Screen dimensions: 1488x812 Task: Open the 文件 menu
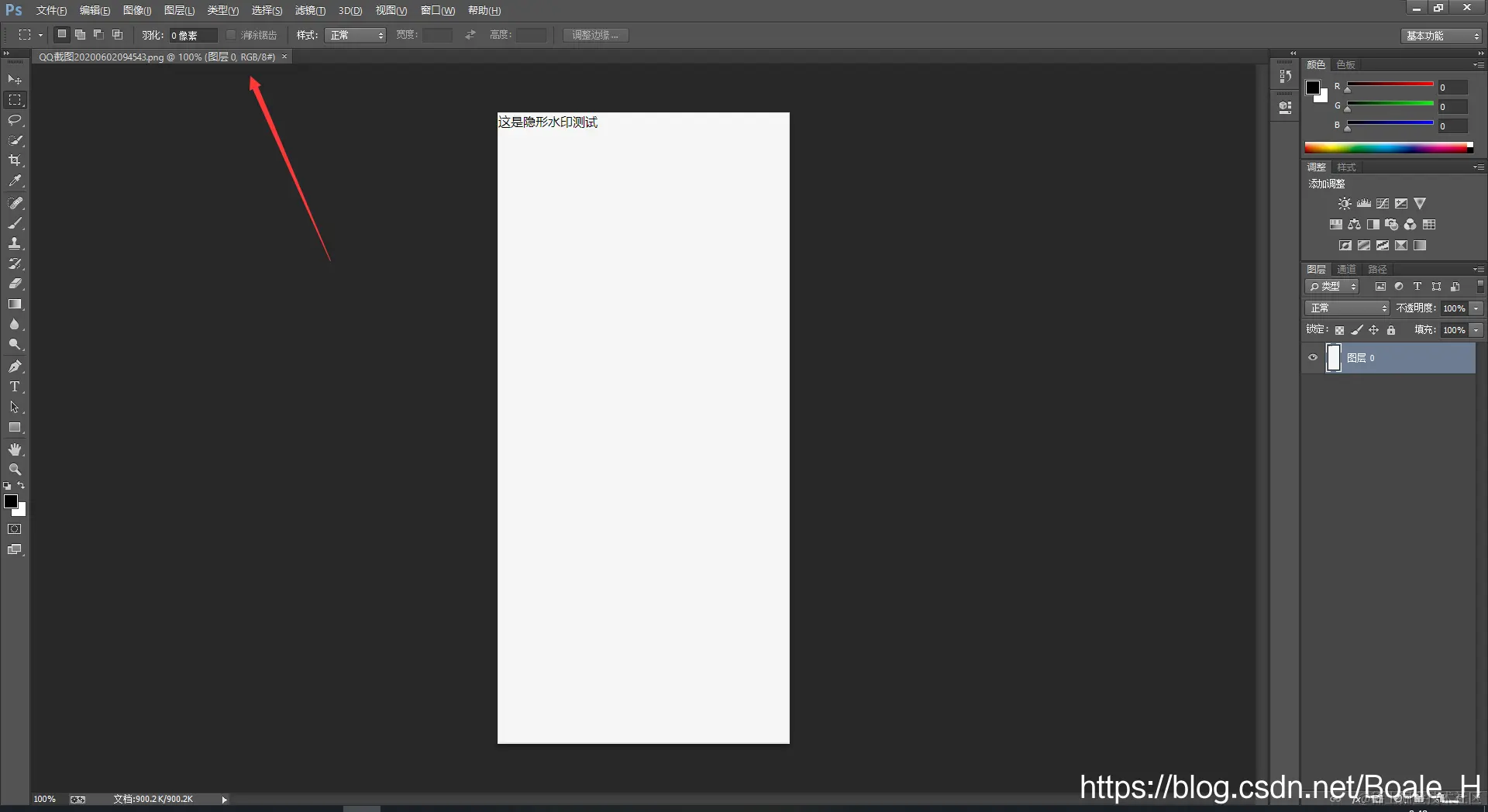coord(51,11)
